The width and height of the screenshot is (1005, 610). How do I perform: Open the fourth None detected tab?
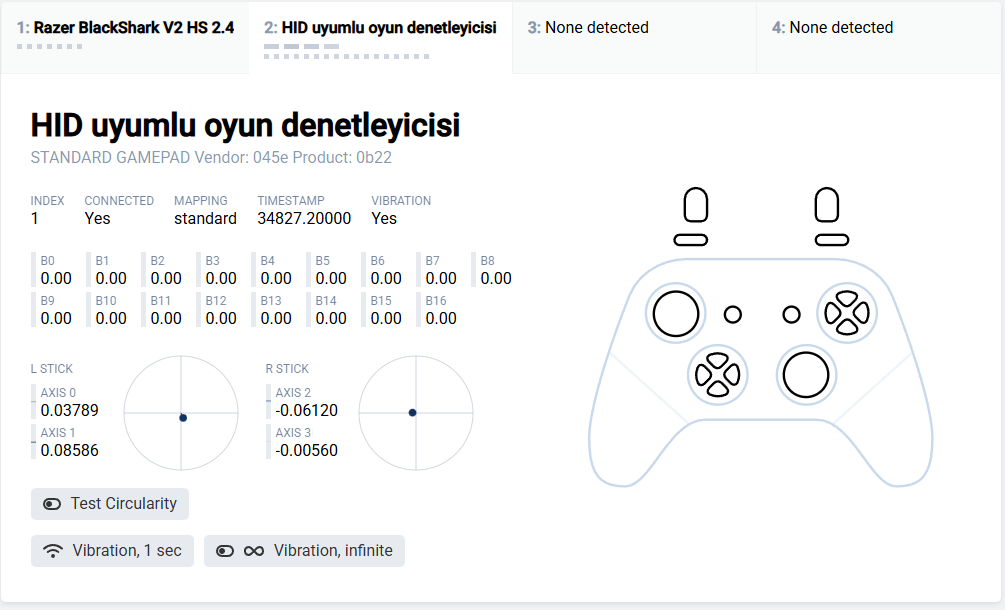[880, 37]
